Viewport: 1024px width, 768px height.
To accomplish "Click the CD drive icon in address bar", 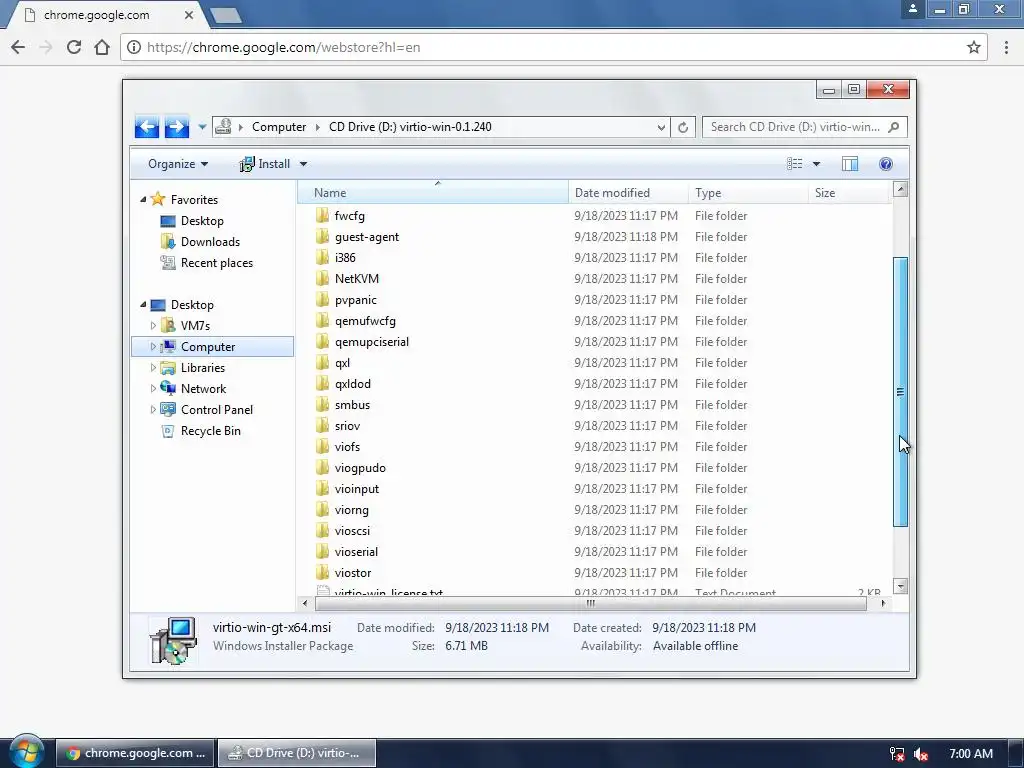I will (223, 126).
